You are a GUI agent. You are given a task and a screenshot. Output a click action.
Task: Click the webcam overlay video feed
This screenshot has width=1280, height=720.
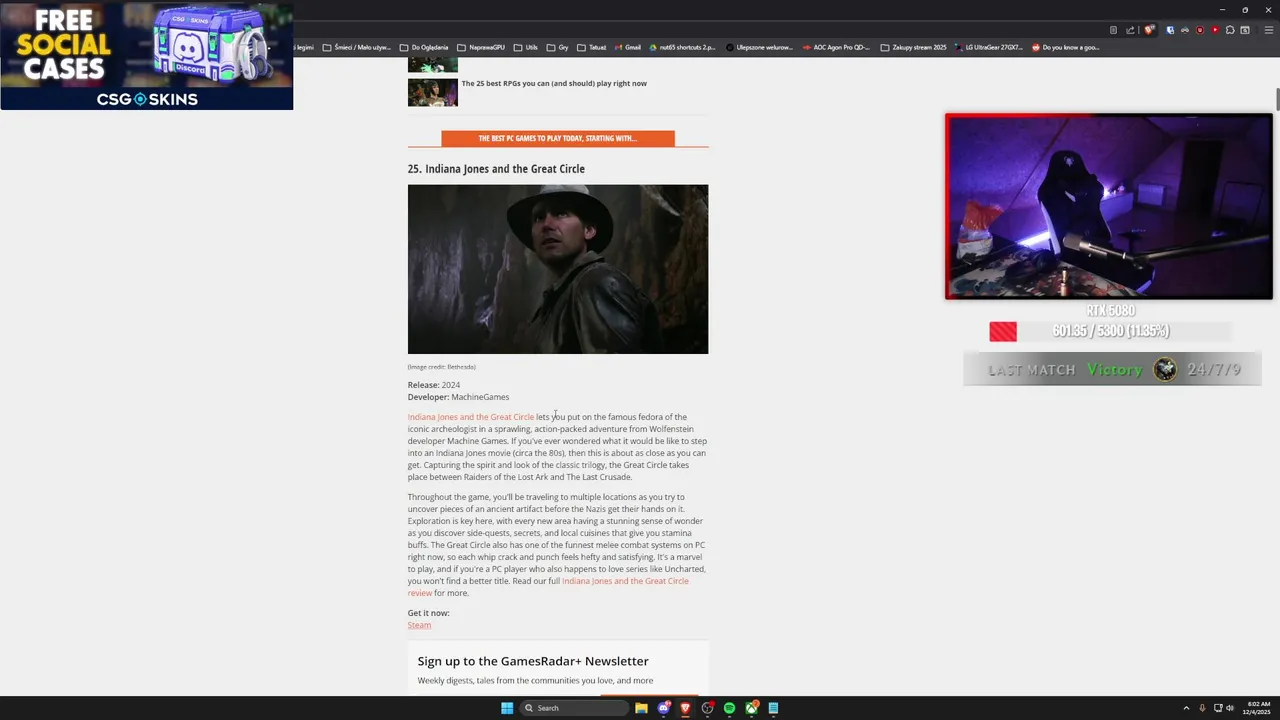[x=1109, y=206]
